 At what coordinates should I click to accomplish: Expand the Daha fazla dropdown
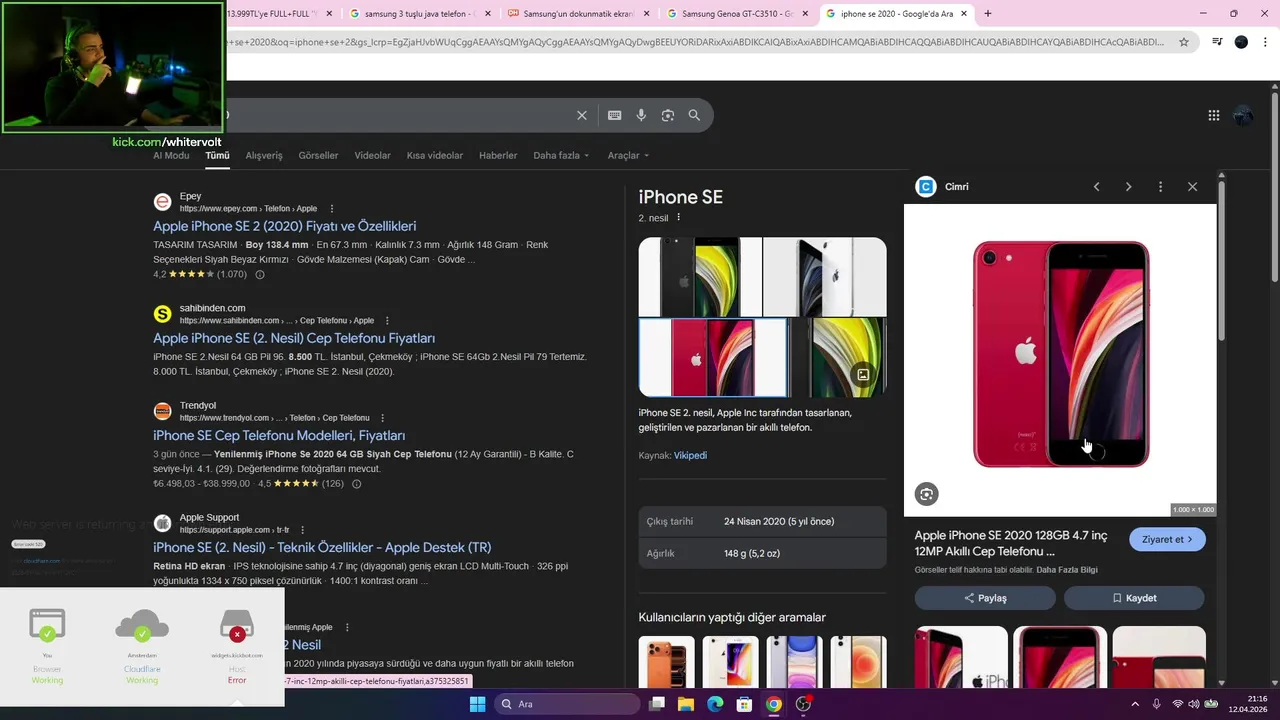561,156
